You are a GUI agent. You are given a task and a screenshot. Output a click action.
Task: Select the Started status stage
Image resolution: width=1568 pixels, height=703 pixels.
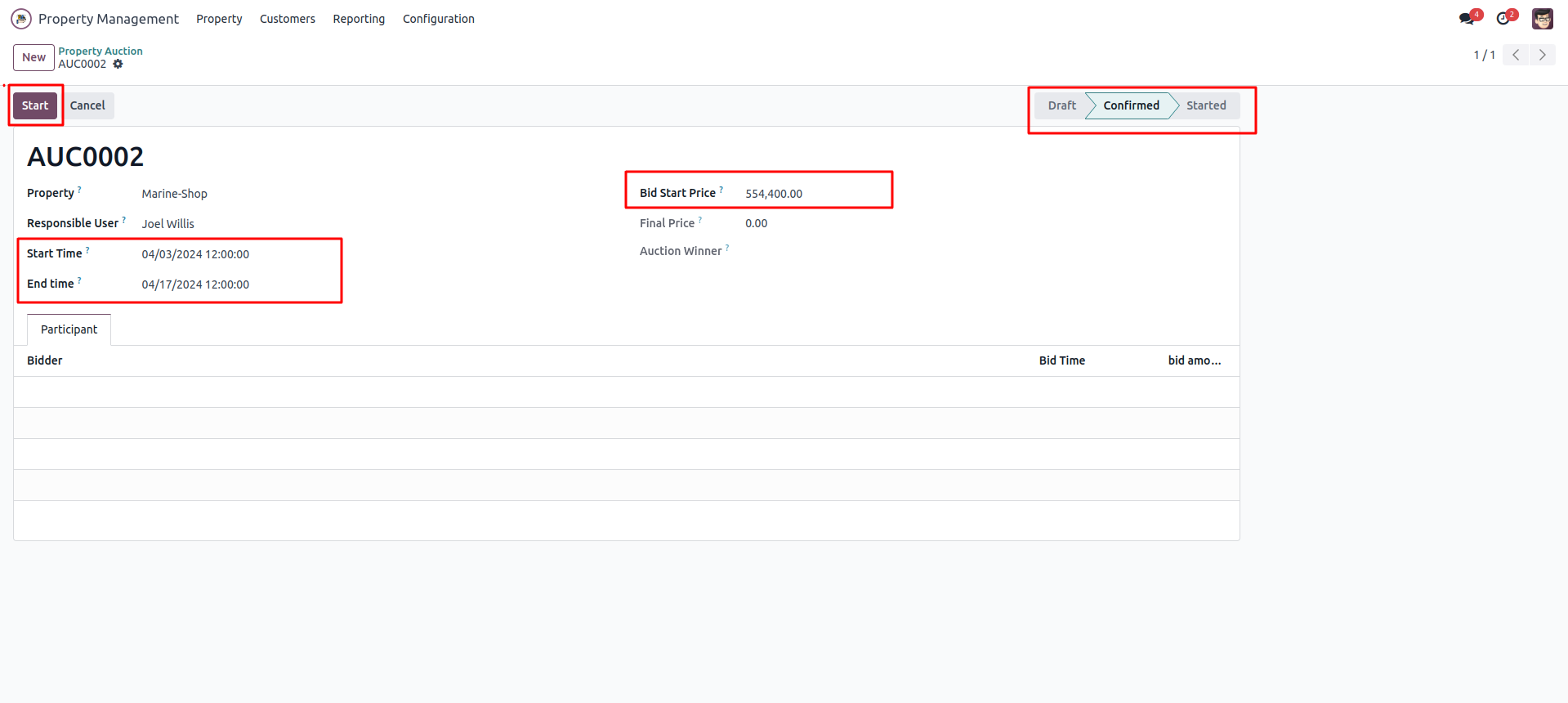pyautogui.click(x=1206, y=105)
